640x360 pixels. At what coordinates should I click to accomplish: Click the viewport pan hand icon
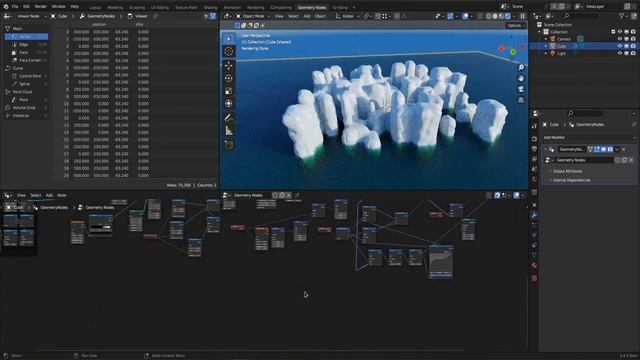coord(521,78)
